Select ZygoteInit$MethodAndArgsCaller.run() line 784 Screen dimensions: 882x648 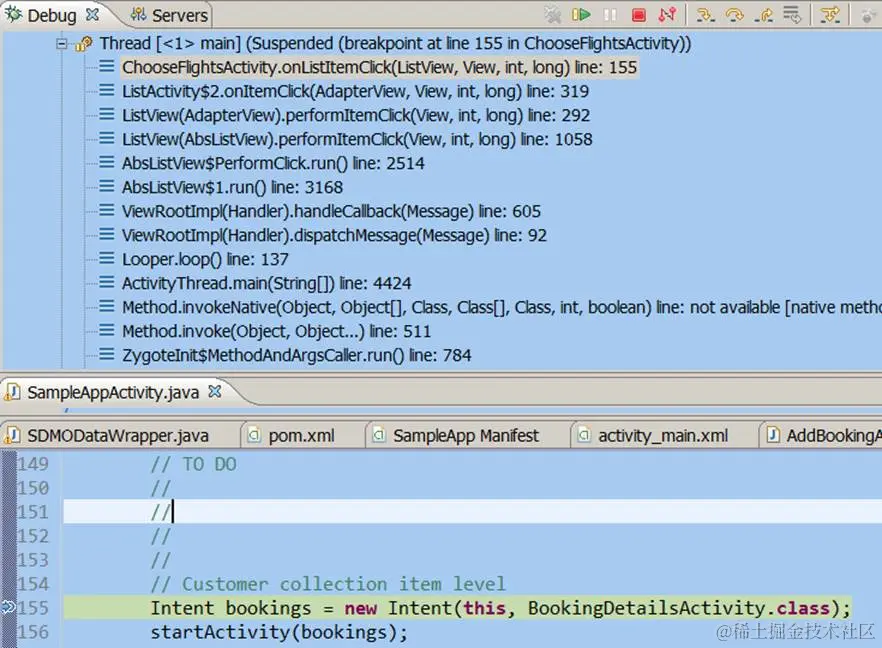[296, 355]
